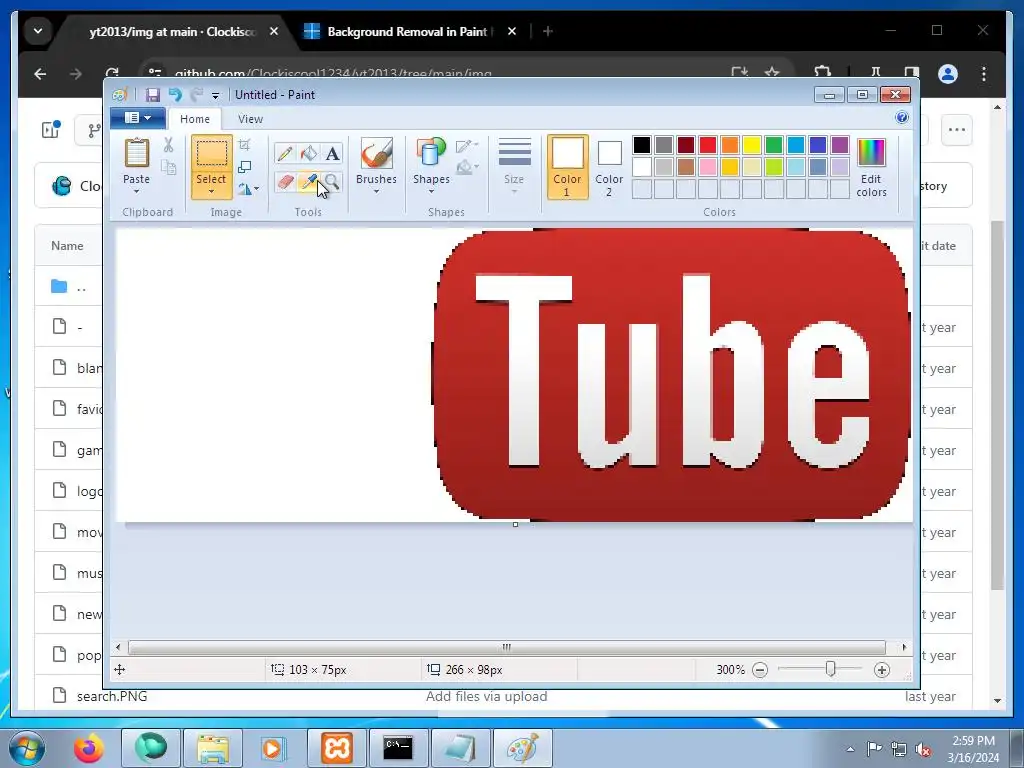
Task: Switch to the View ribbon tab
Action: 250,119
